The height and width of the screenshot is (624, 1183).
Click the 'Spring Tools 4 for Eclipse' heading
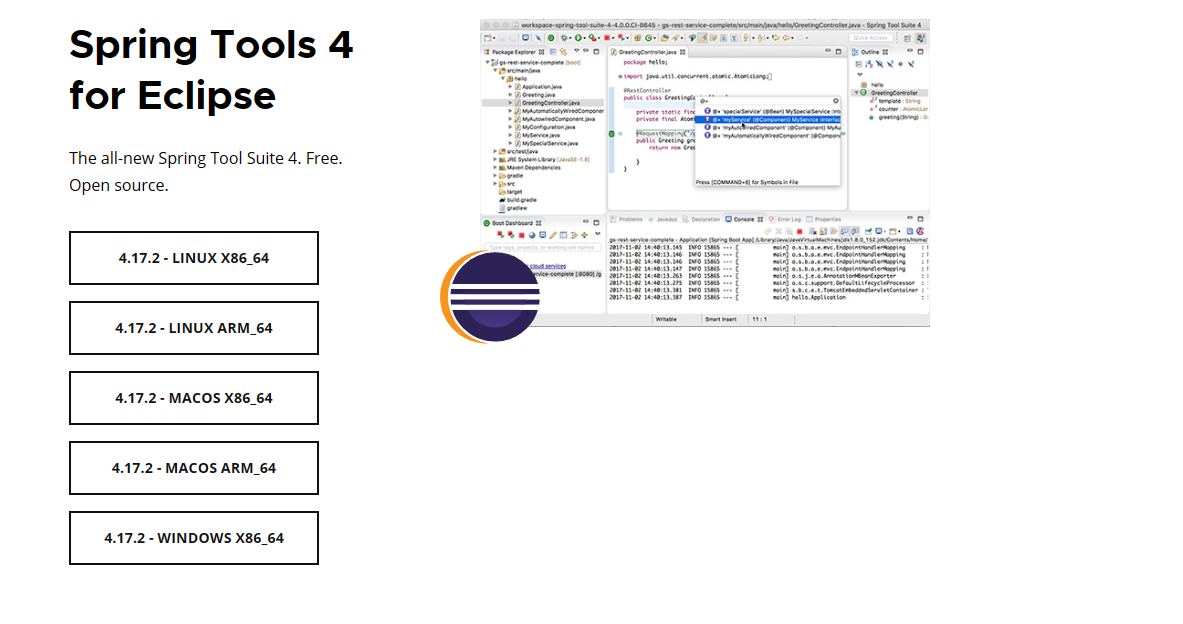point(211,69)
